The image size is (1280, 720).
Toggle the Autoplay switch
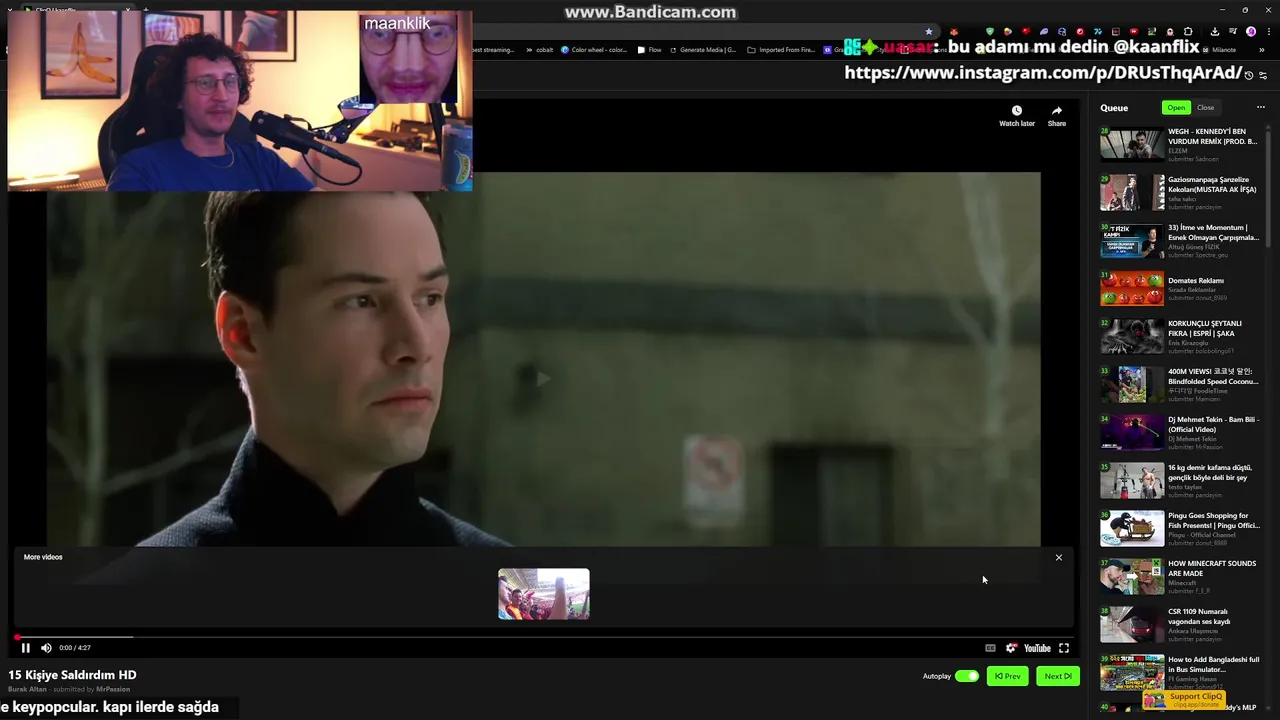[x=967, y=676]
